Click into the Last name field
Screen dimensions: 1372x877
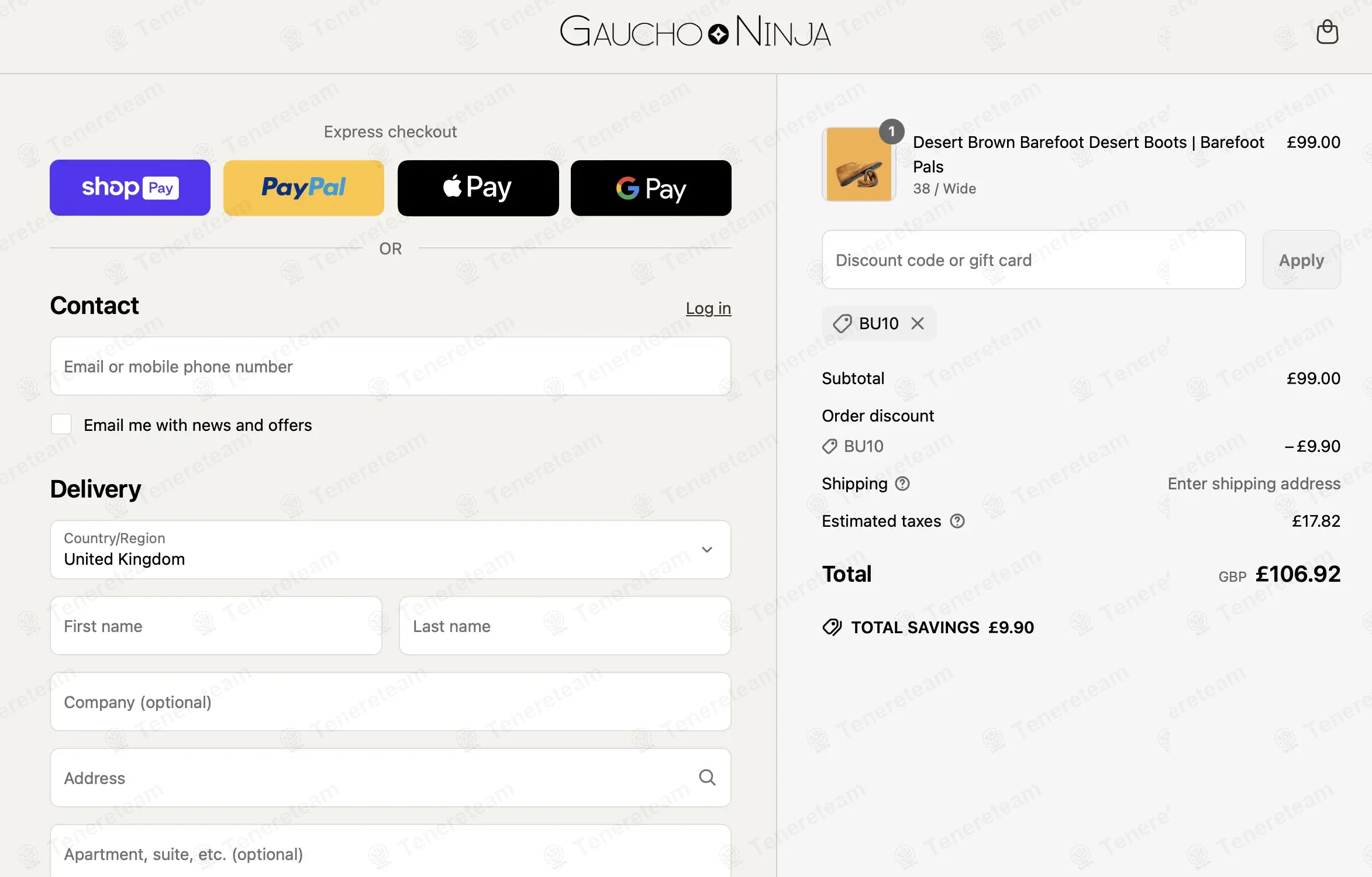point(564,626)
